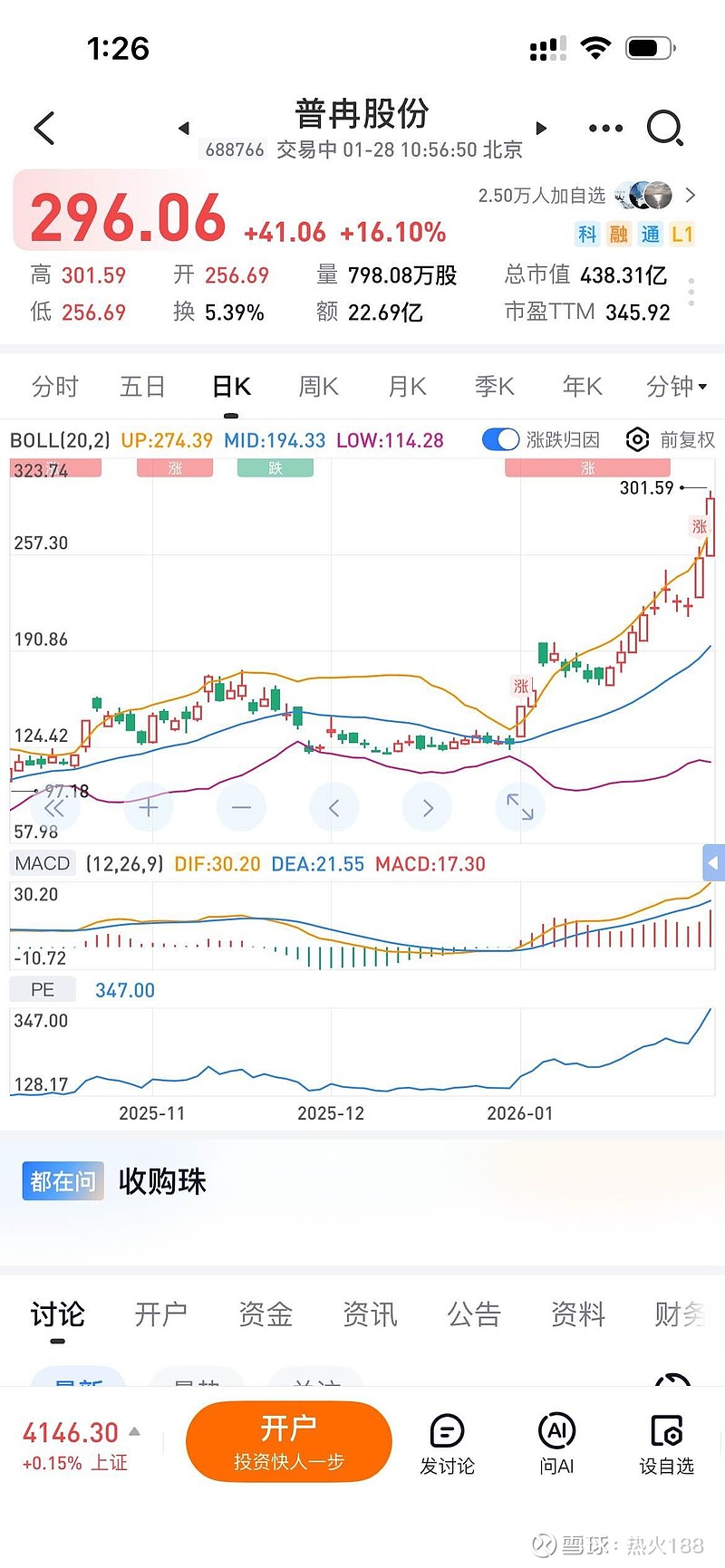Tap the back arrow icon
This screenshot has height=1568, width=725.
tap(44, 129)
